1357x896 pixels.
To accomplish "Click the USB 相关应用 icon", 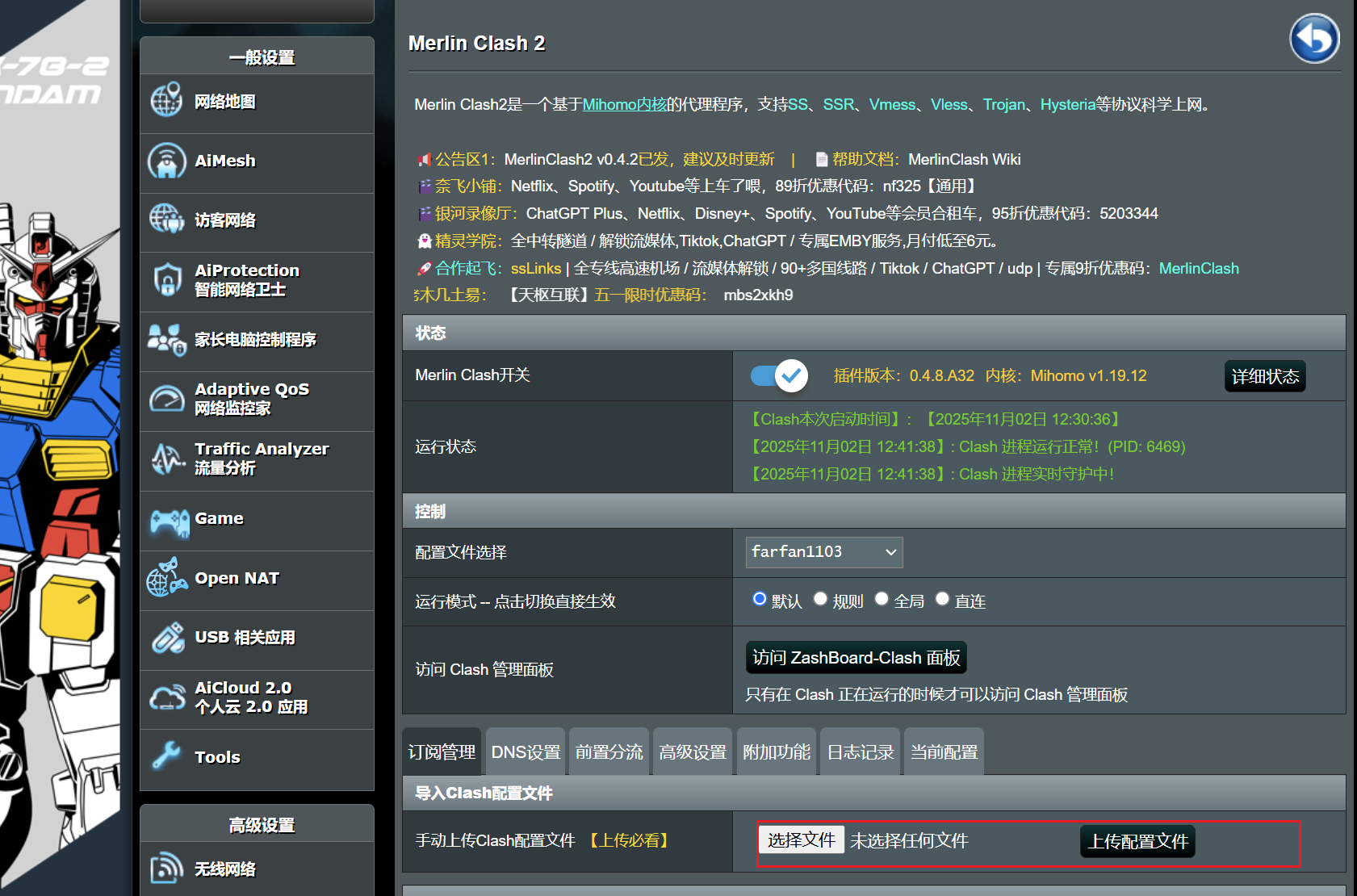I will (168, 638).
